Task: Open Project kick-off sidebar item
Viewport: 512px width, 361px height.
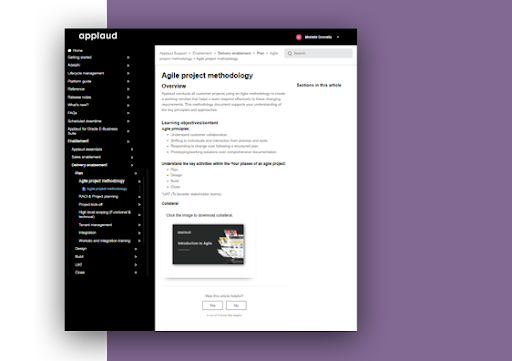Action: click(x=91, y=204)
